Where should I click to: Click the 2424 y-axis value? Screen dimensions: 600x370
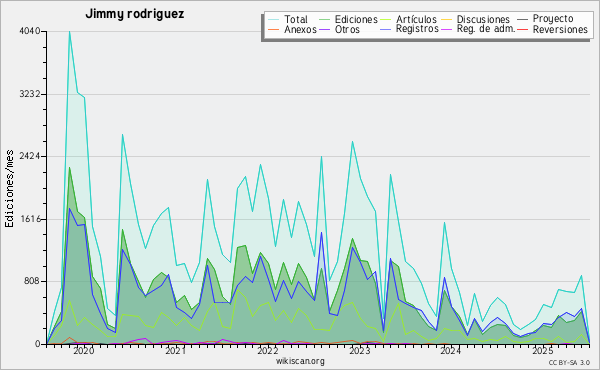[x=30, y=156]
